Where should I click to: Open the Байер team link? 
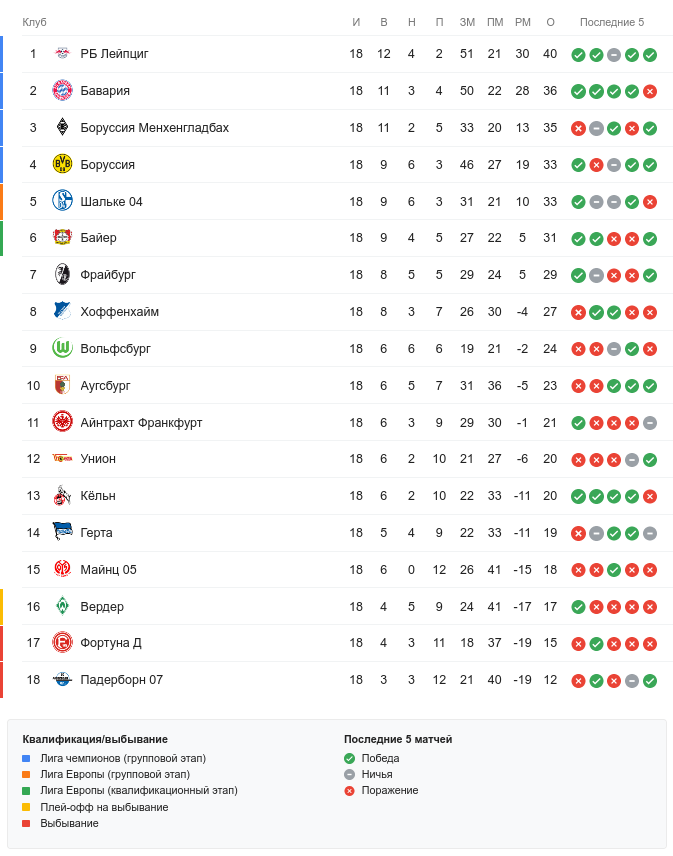98,238
